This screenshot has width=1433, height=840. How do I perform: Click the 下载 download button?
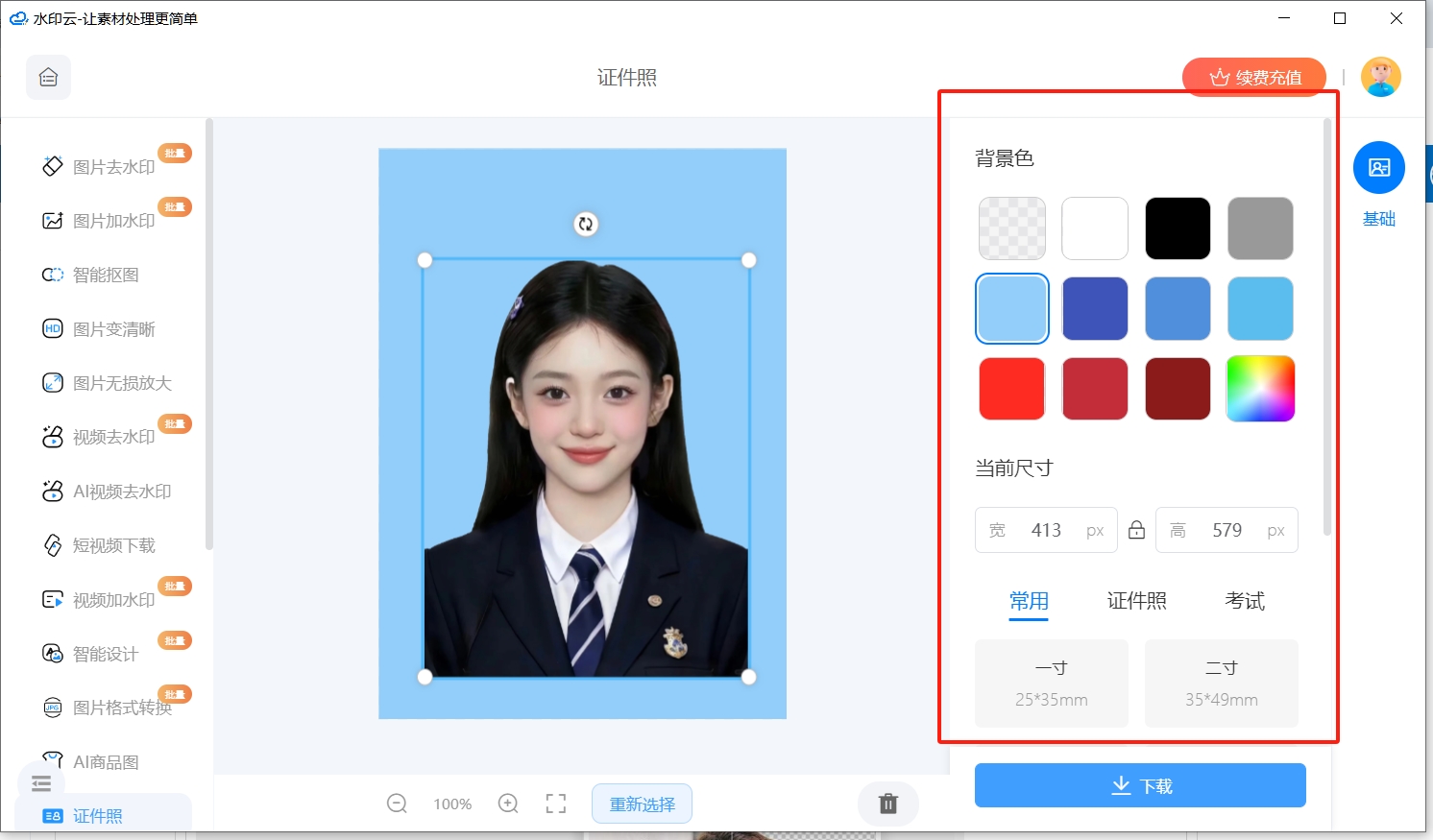coord(1140,785)
